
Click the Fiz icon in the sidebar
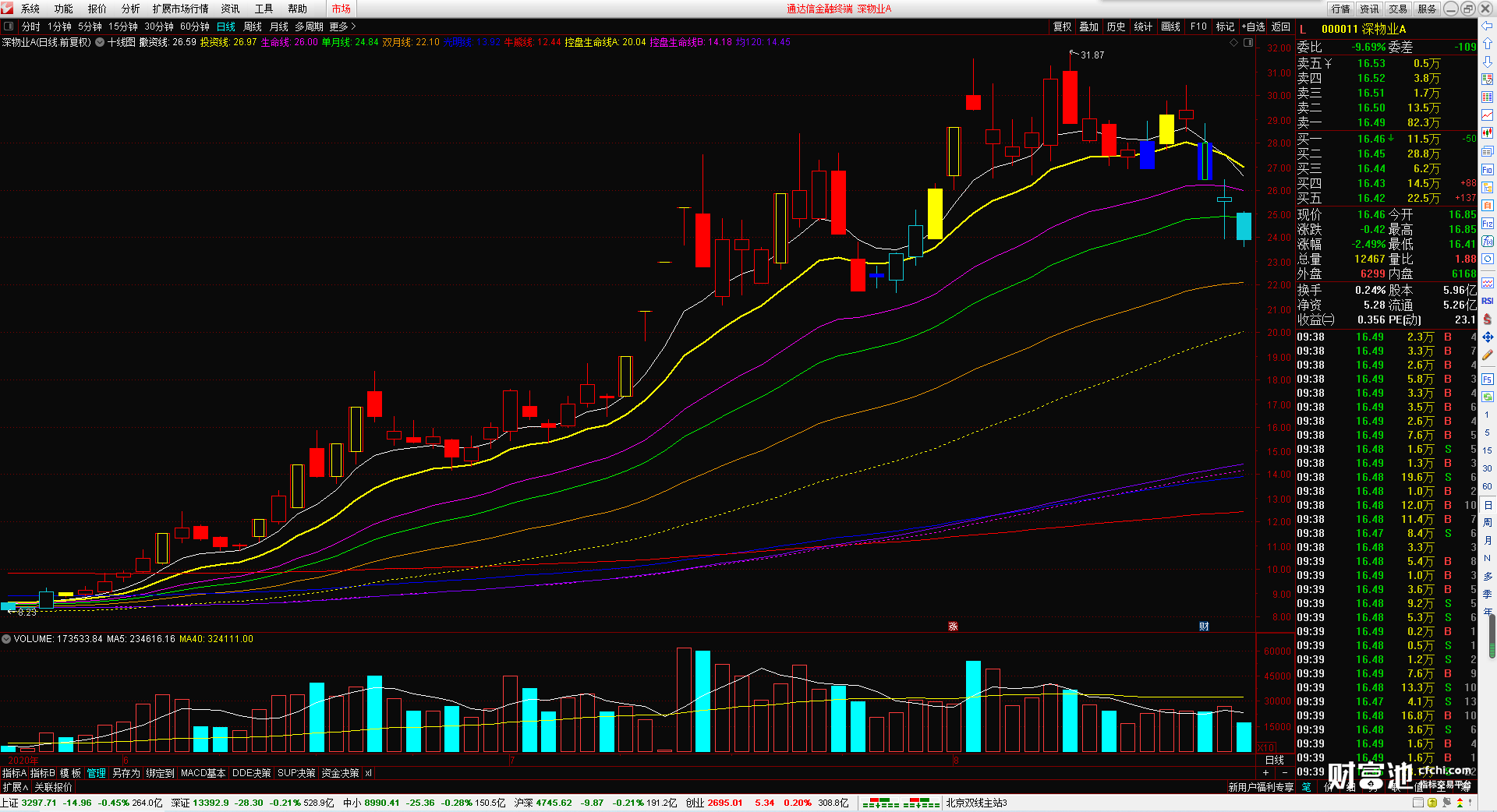click(1487, 223)
